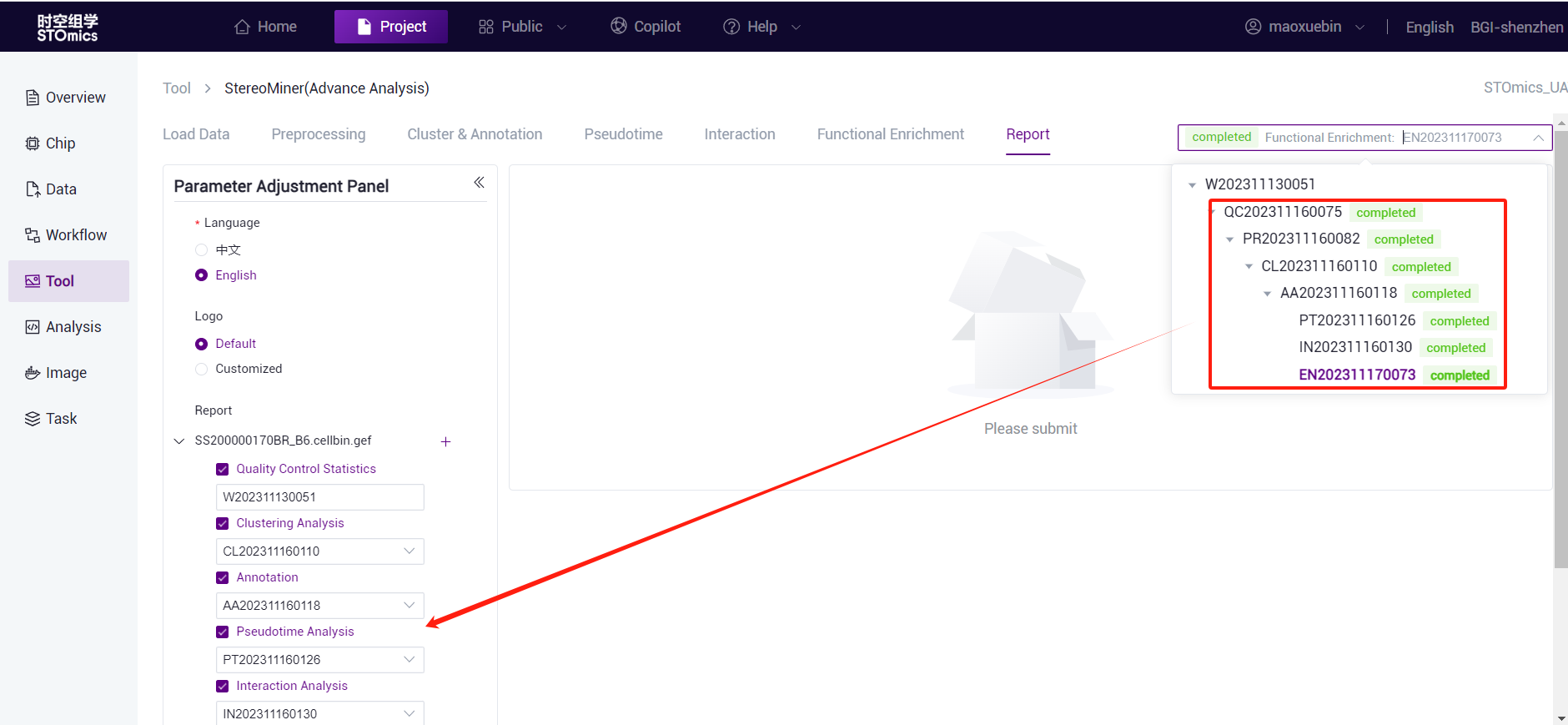Collapse the W202311130051 tree node
The height and width of the screenshot is (725, 1568).
[1193, 185]
